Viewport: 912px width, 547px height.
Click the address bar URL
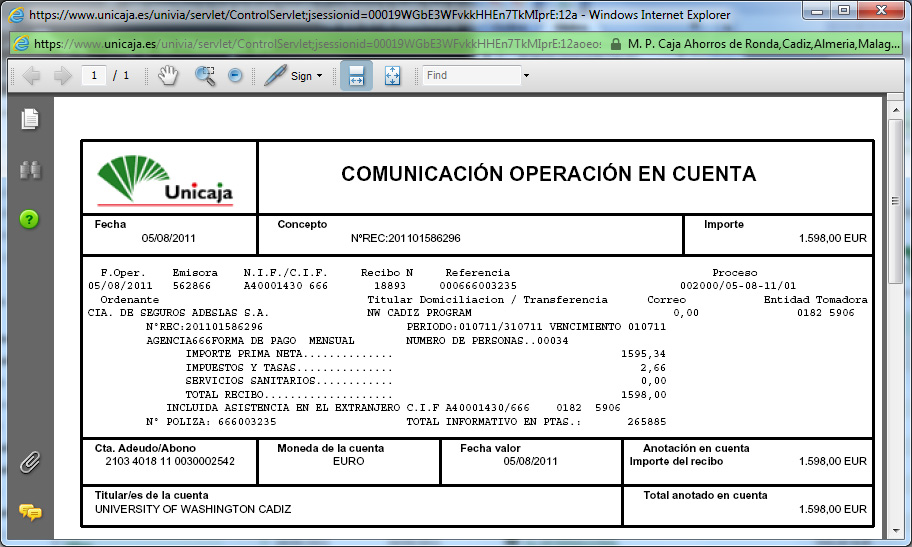[318, 44]
